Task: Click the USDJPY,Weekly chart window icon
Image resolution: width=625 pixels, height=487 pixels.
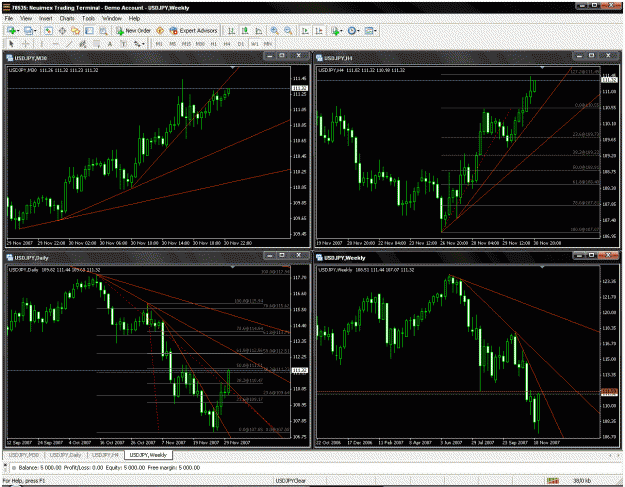Action: click(320, 257)
